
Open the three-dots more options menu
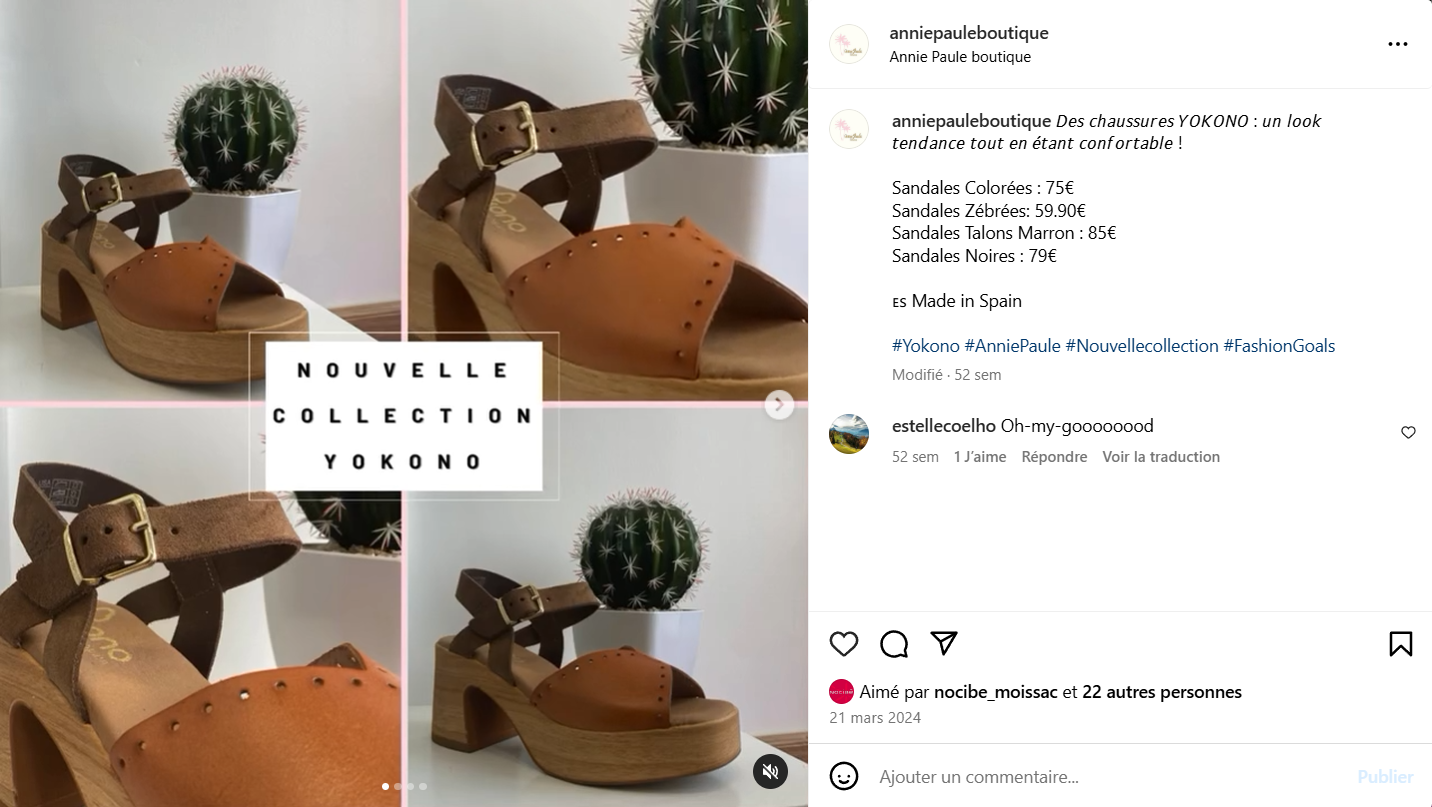(1398, 44)
